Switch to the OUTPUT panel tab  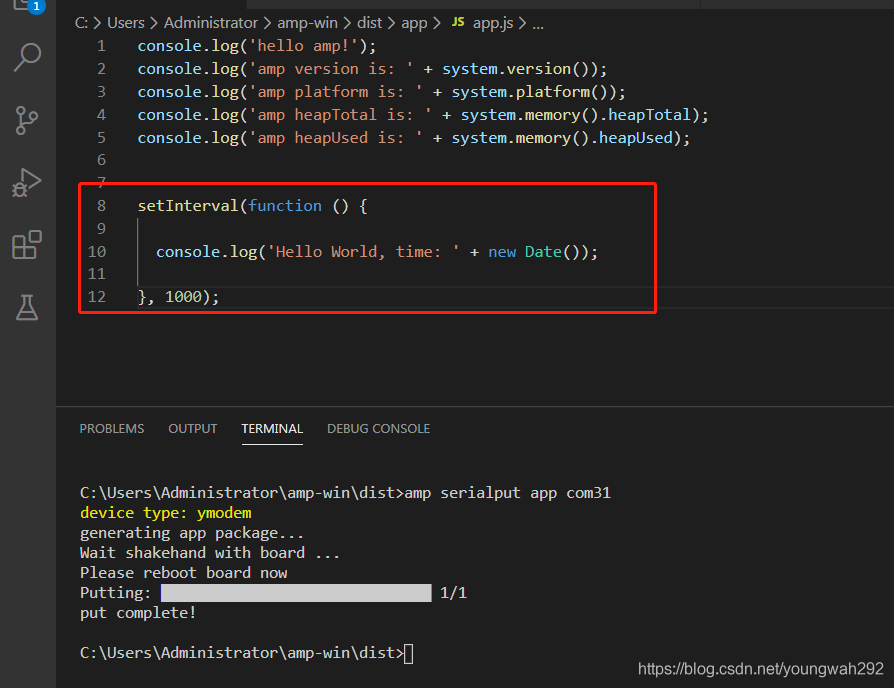[192, 428]
